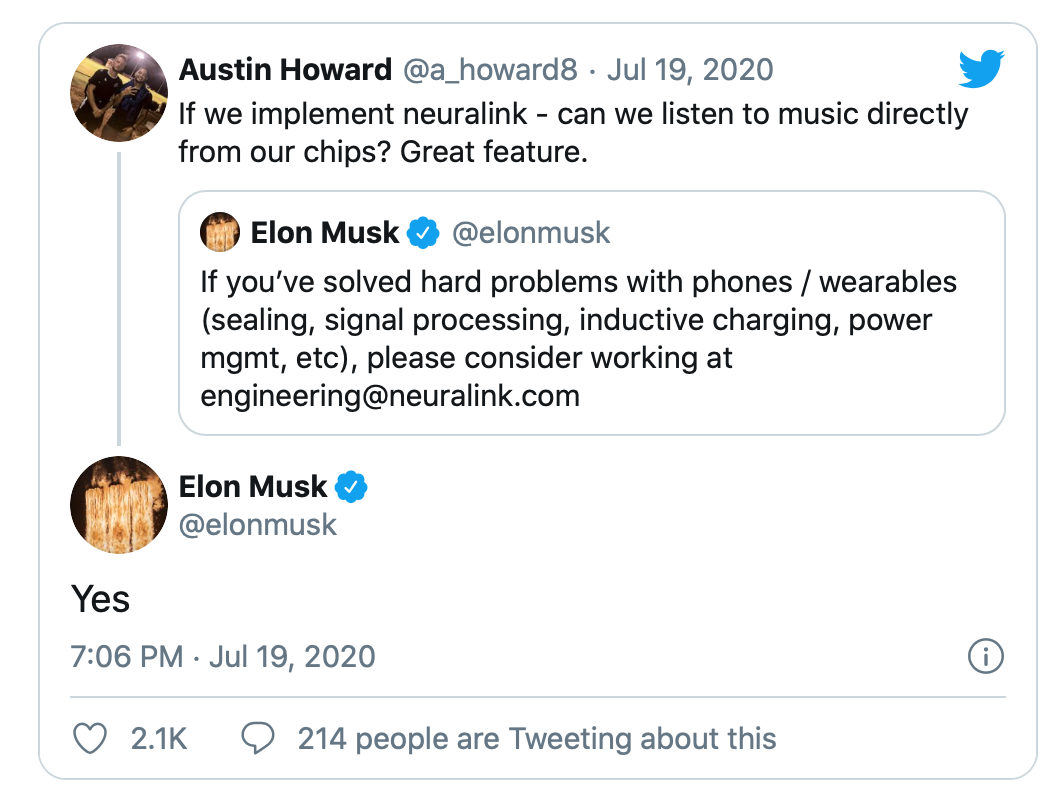Visit the @a_howard8 handle
The width and height of the screenshot is (1064, 798).
(x=490, y=69)
